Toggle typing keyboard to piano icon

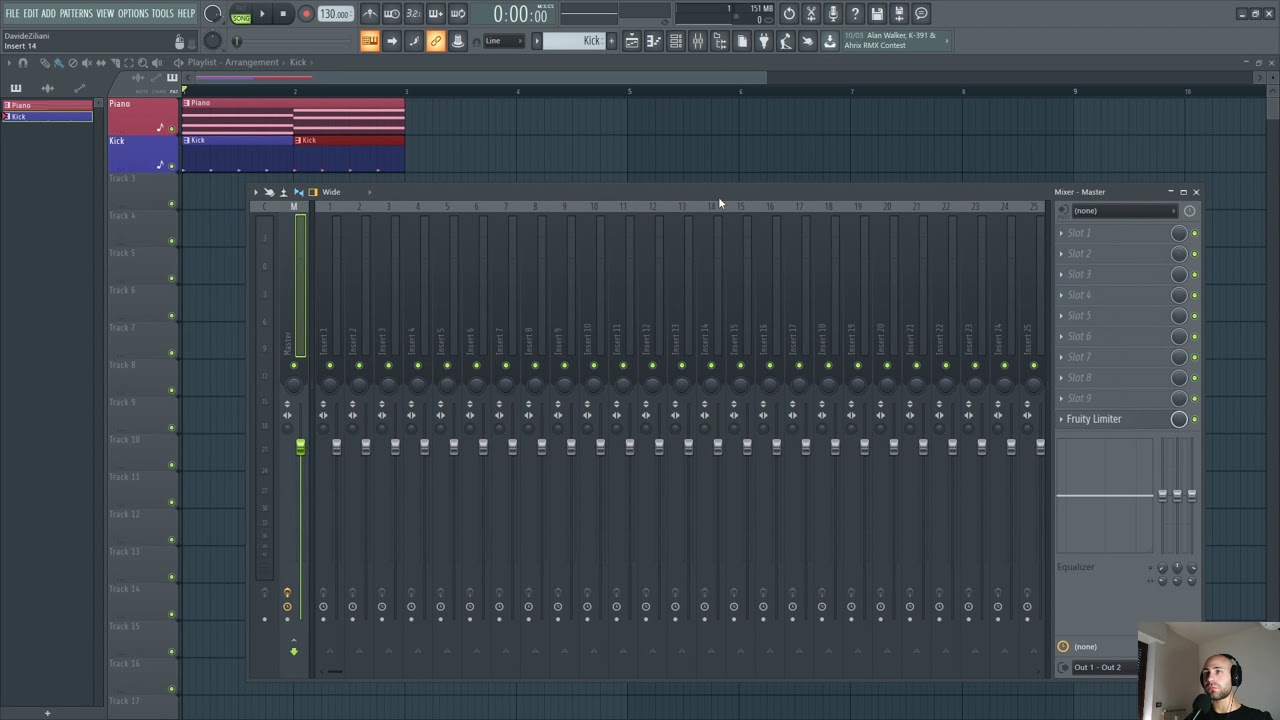pos(370,41)
